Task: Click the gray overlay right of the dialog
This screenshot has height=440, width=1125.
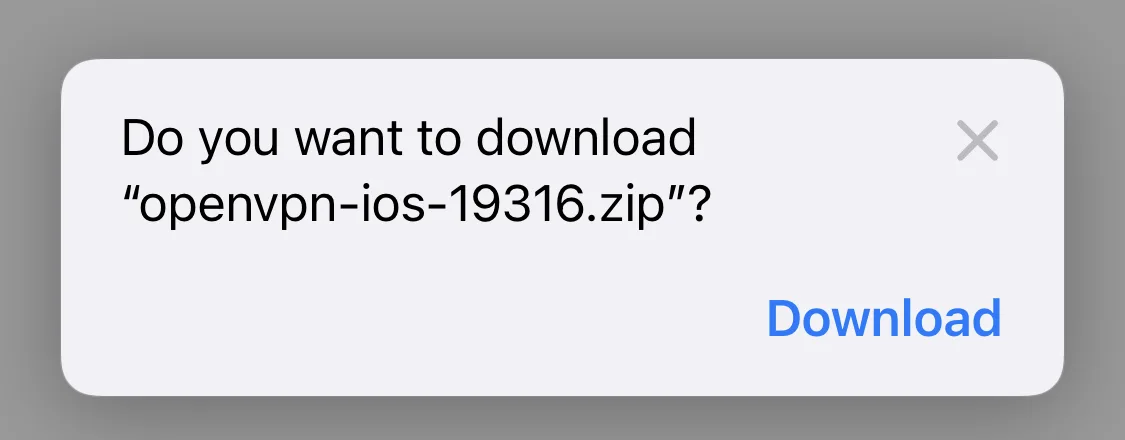Action: pos(1094,227)
